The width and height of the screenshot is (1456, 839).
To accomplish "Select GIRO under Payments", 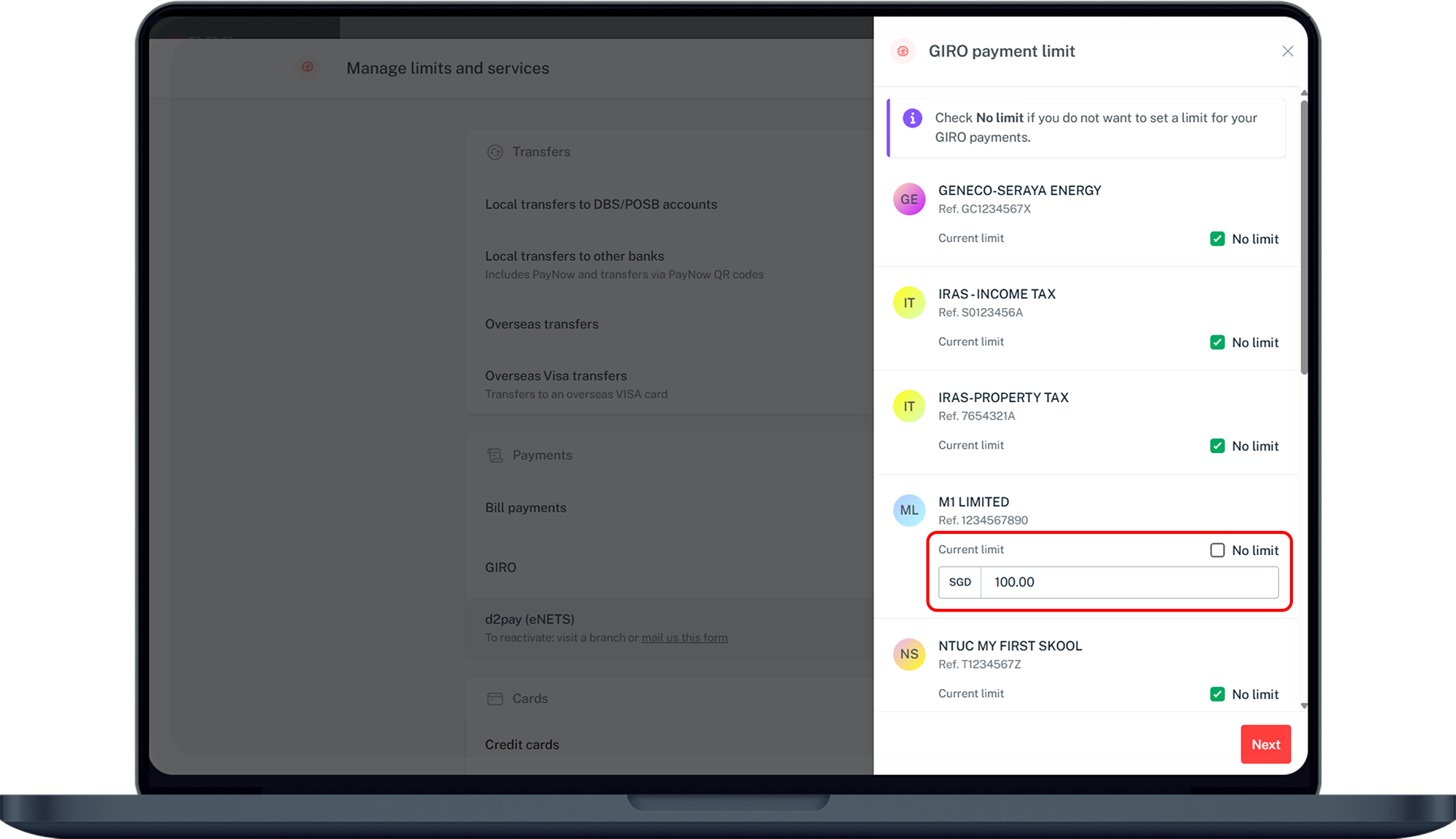I will (501, 567).
